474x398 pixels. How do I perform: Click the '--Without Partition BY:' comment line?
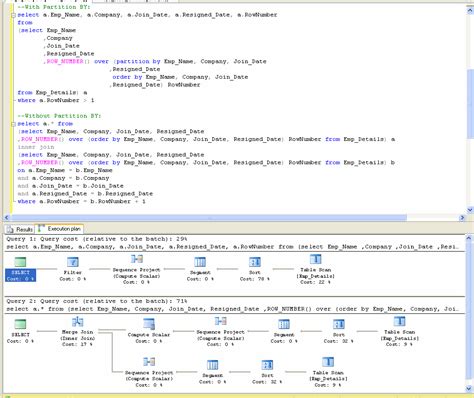click(59, 116)
